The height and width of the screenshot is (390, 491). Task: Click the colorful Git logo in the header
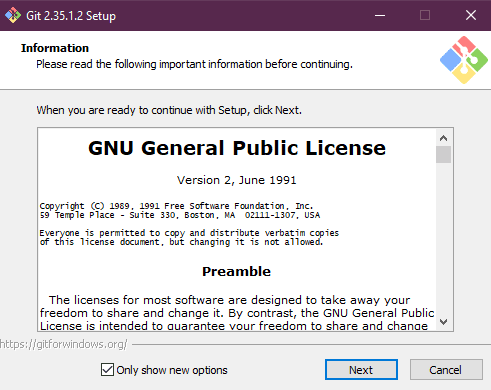click(464, 60)
